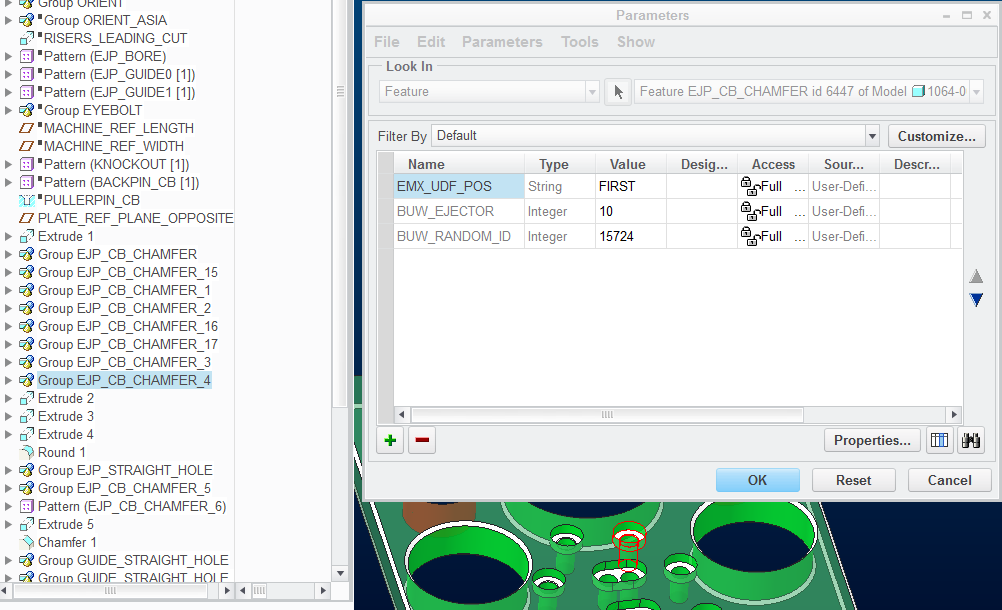Expand Pattern (BACKPIN_CB [1]) node

tap(8, 182)
